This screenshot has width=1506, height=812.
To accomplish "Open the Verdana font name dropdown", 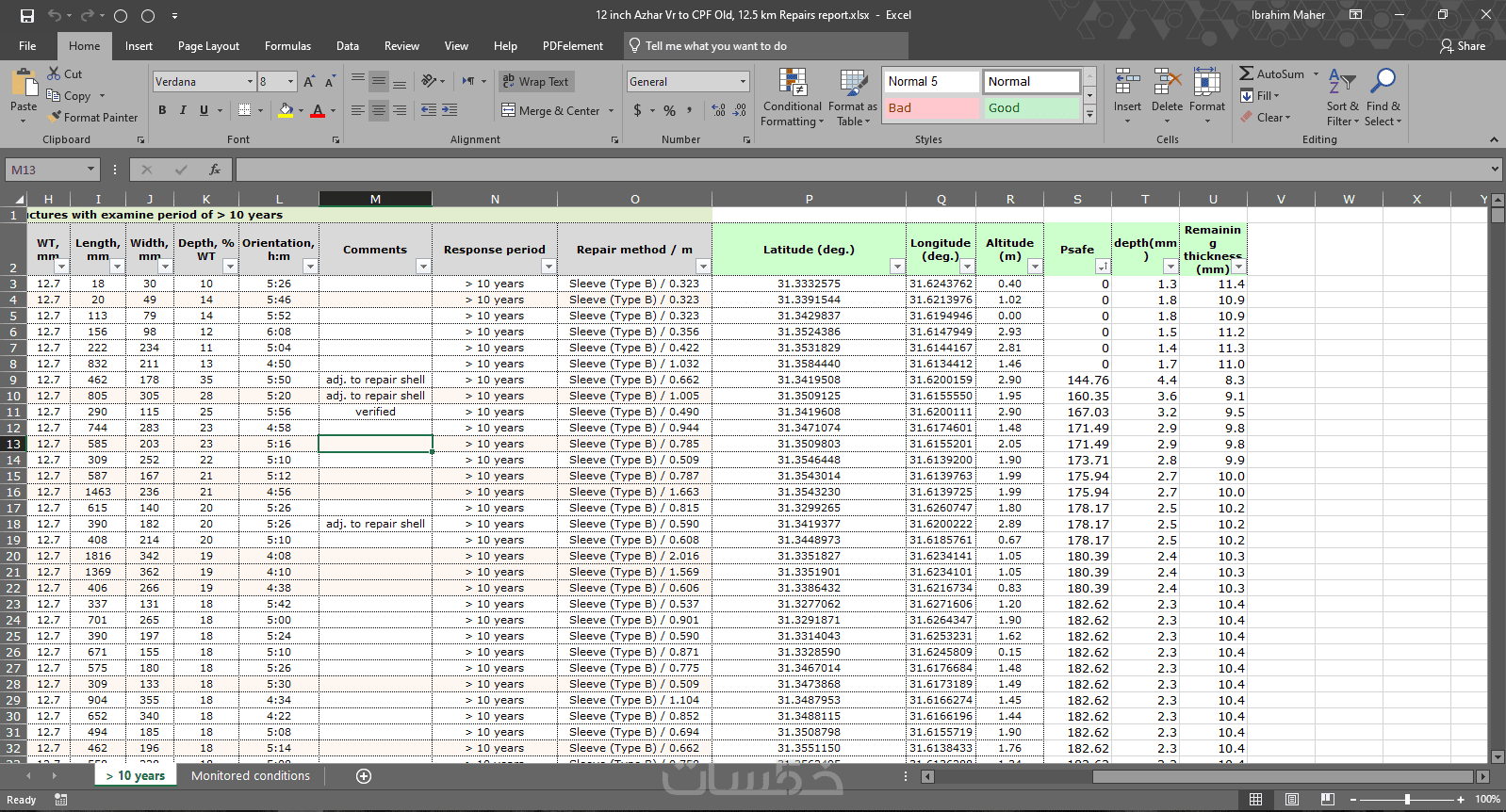I will pos(250,82).
